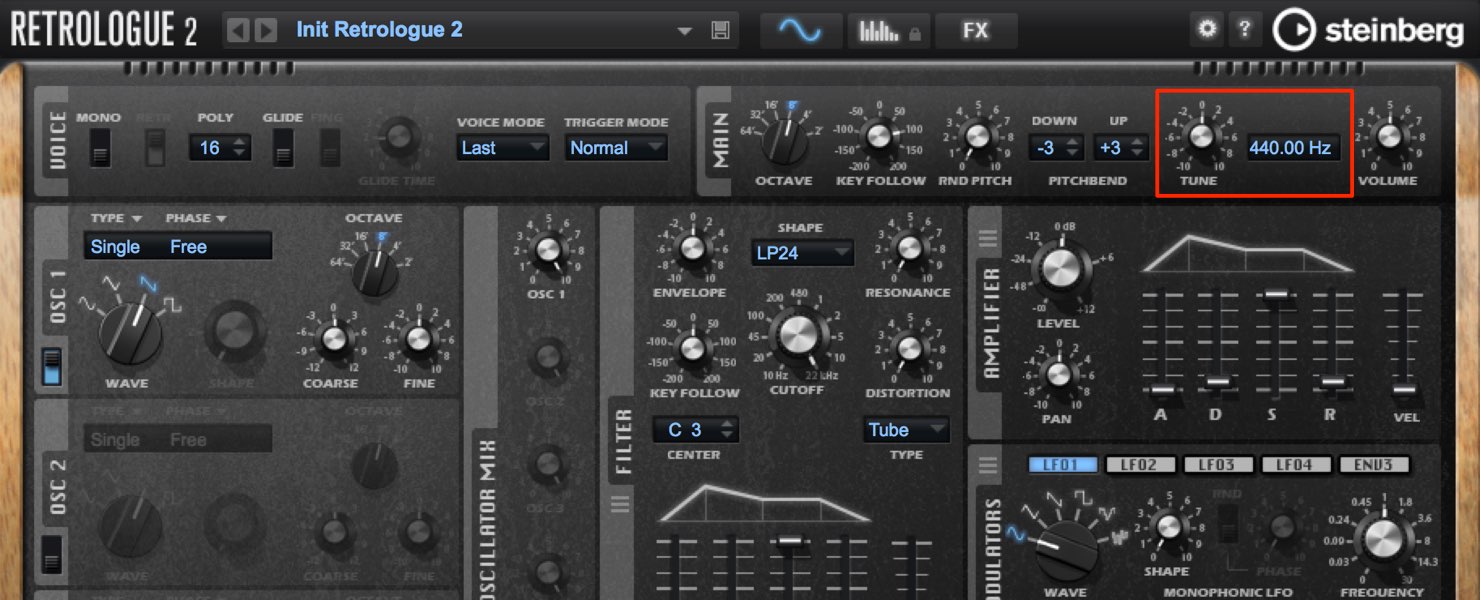Switch to the FX page
This screenshot has width=1480, height=600.
tap(975, 31)
